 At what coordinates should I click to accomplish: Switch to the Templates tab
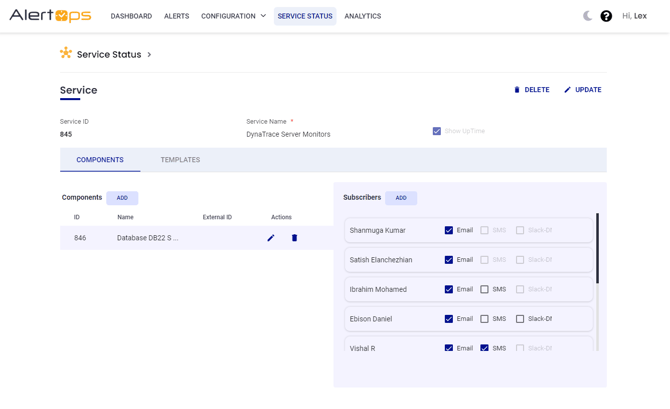click(180, 160)
